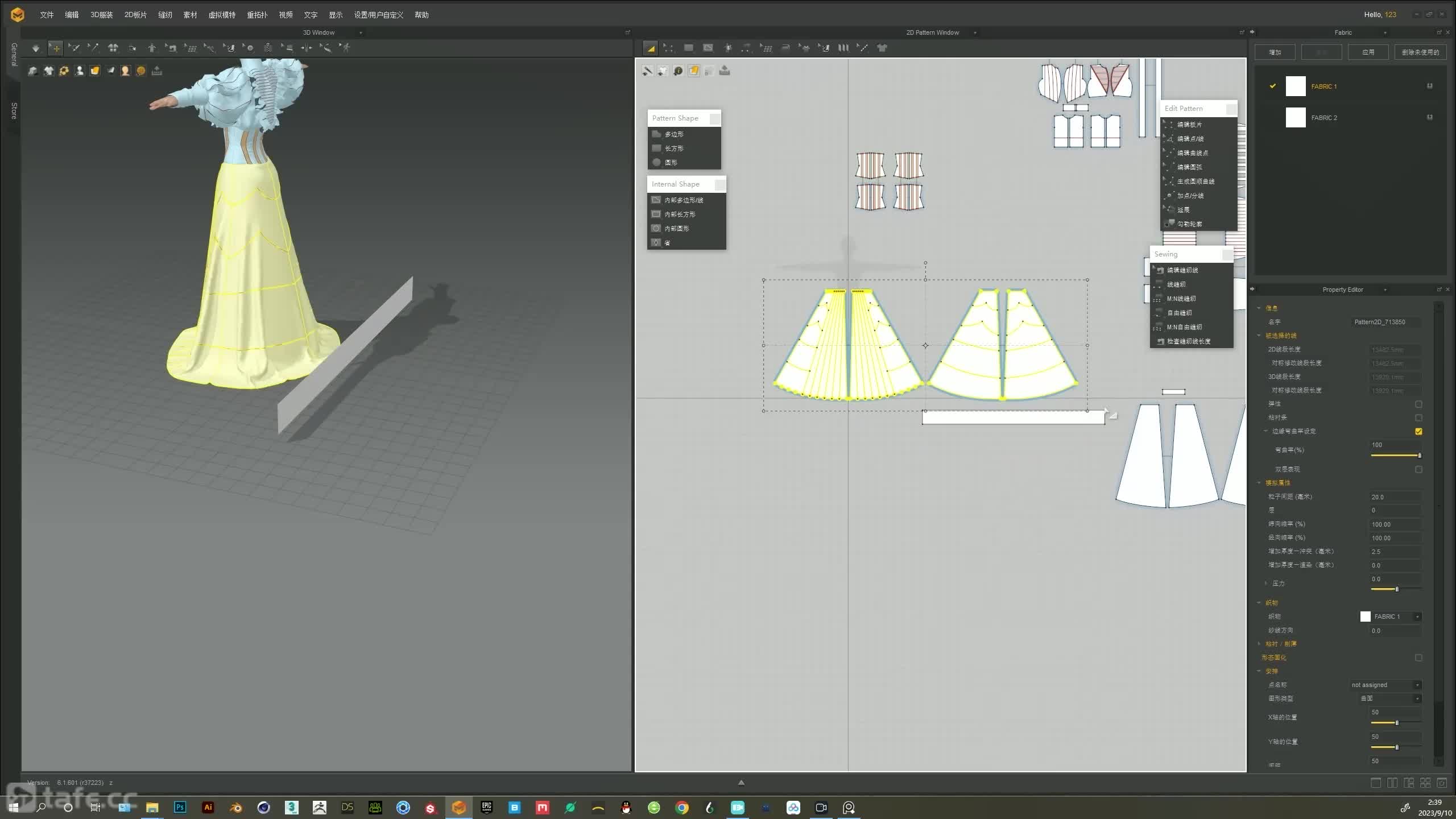The image size is (1456, 819).
Task: Toggle the 双层表现 checkbox
Action: point(1418,469)
